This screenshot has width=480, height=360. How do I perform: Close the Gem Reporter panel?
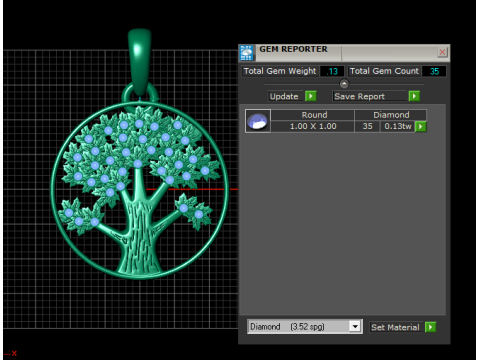[442, 52]
